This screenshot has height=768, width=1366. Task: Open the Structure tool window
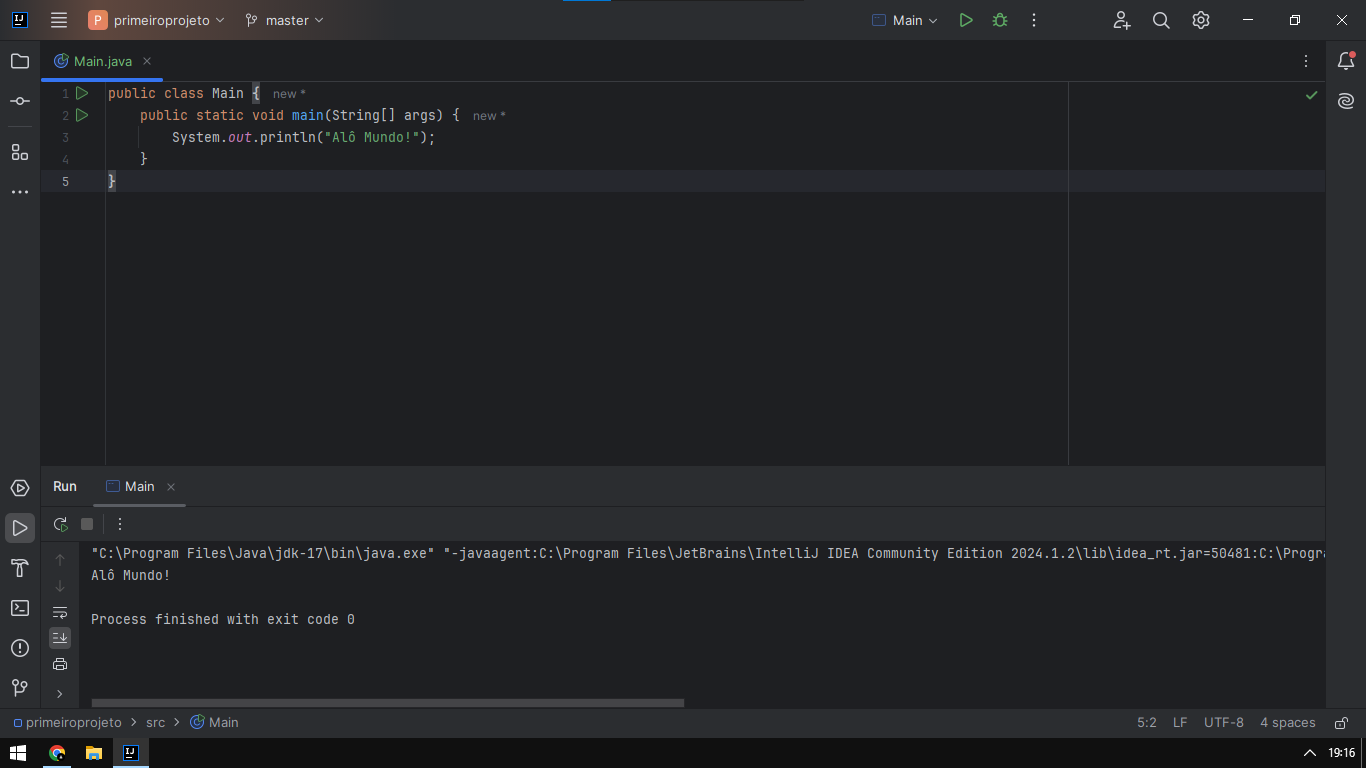tap(20, 152)
